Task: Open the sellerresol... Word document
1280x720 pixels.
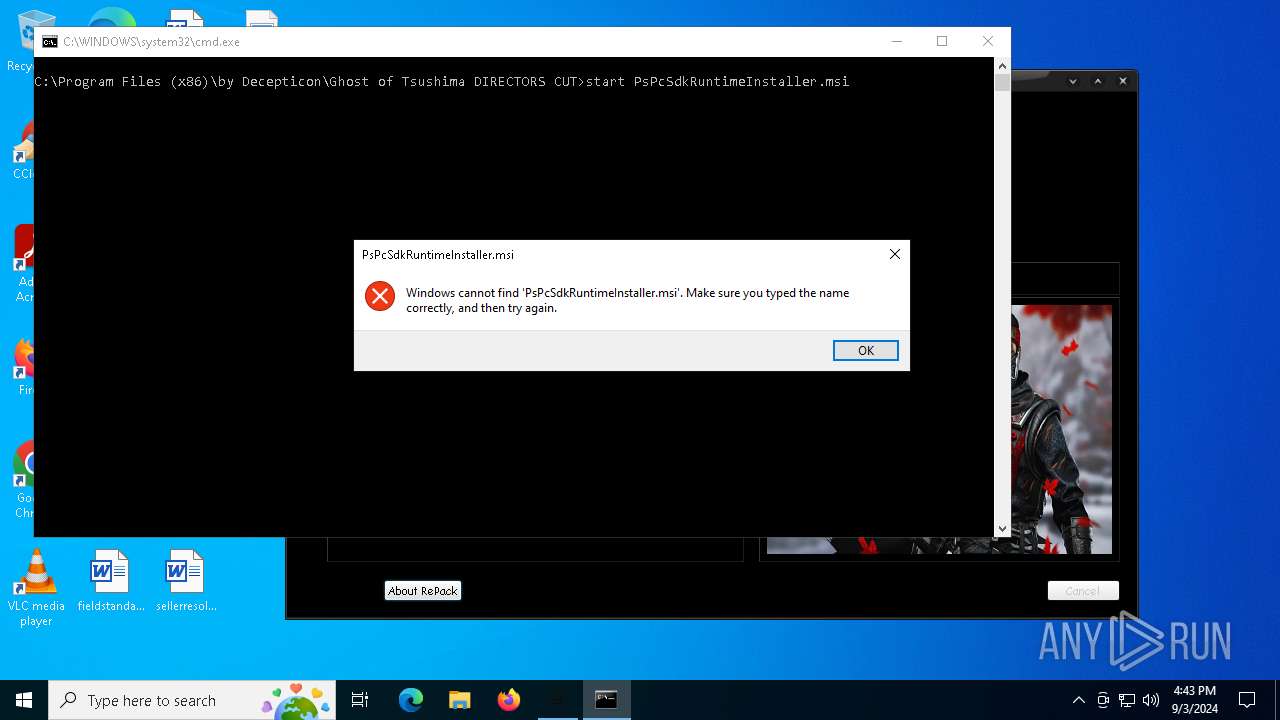Action: click(186, 581)
